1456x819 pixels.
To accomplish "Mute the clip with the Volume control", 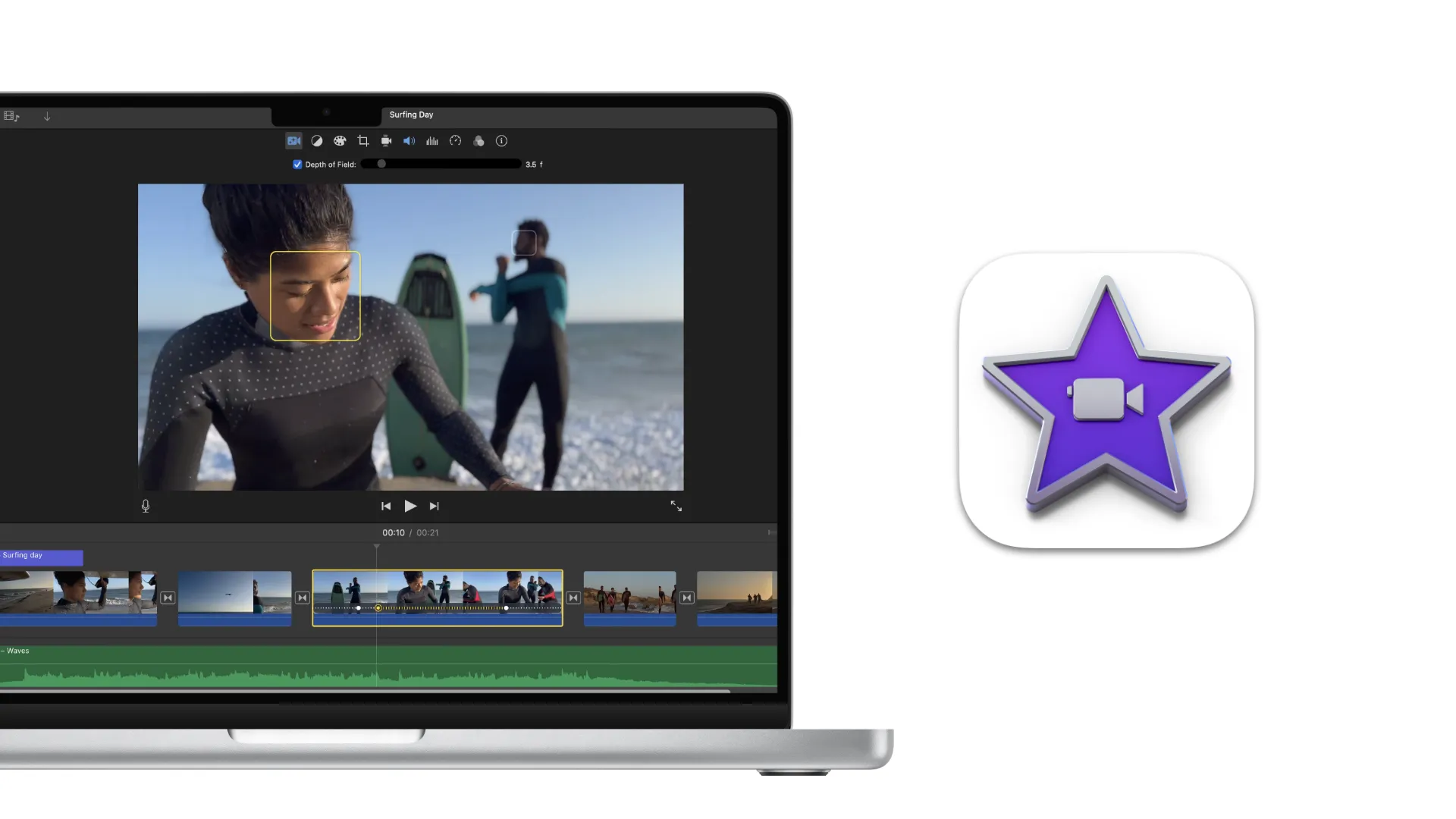I will (x=409, y=141).
